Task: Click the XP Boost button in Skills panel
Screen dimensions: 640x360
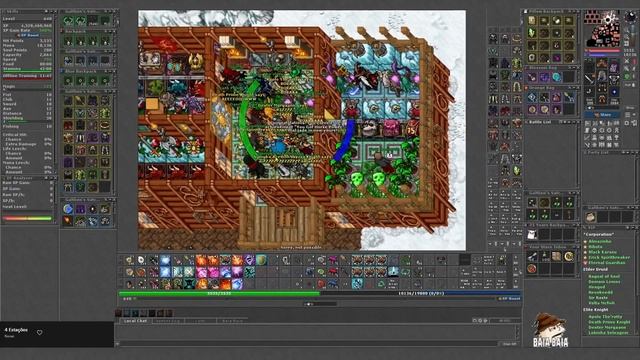Action: pyautogui.click(x=29, y=36)
